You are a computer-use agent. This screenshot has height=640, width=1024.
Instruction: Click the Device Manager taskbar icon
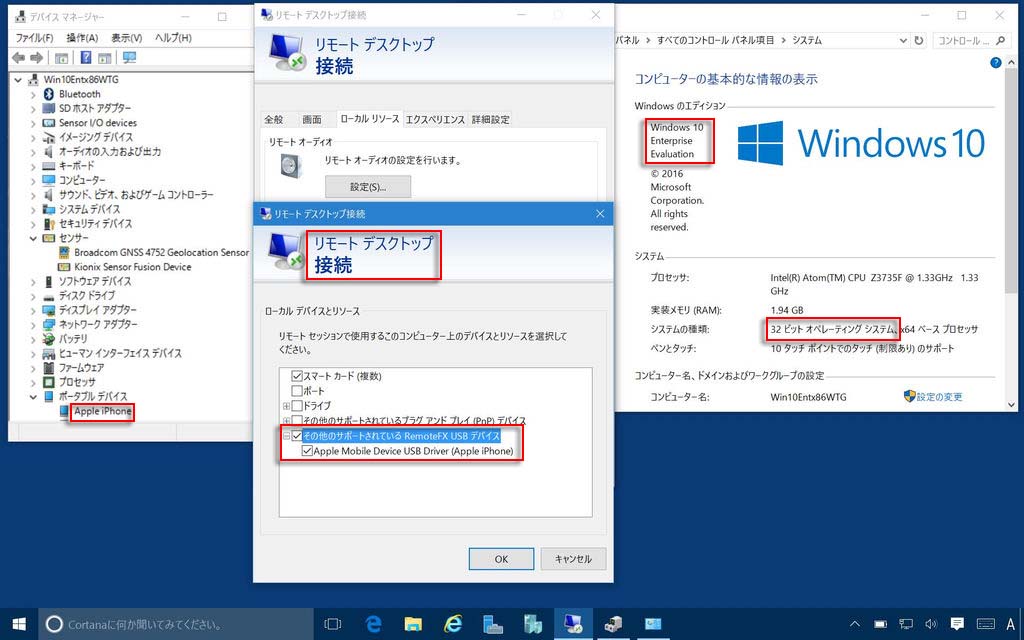click(x=613, y=624)
